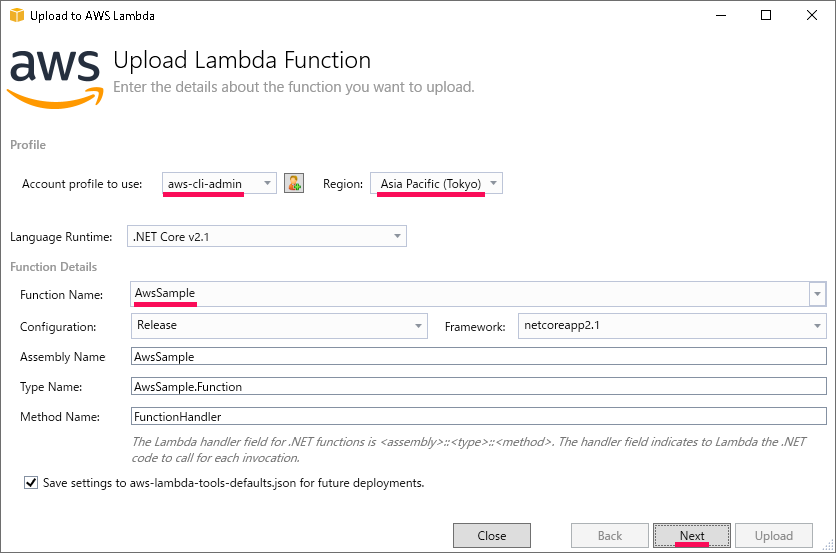Click the Close button
Screen dimensions: 836x553
point(492,535)
